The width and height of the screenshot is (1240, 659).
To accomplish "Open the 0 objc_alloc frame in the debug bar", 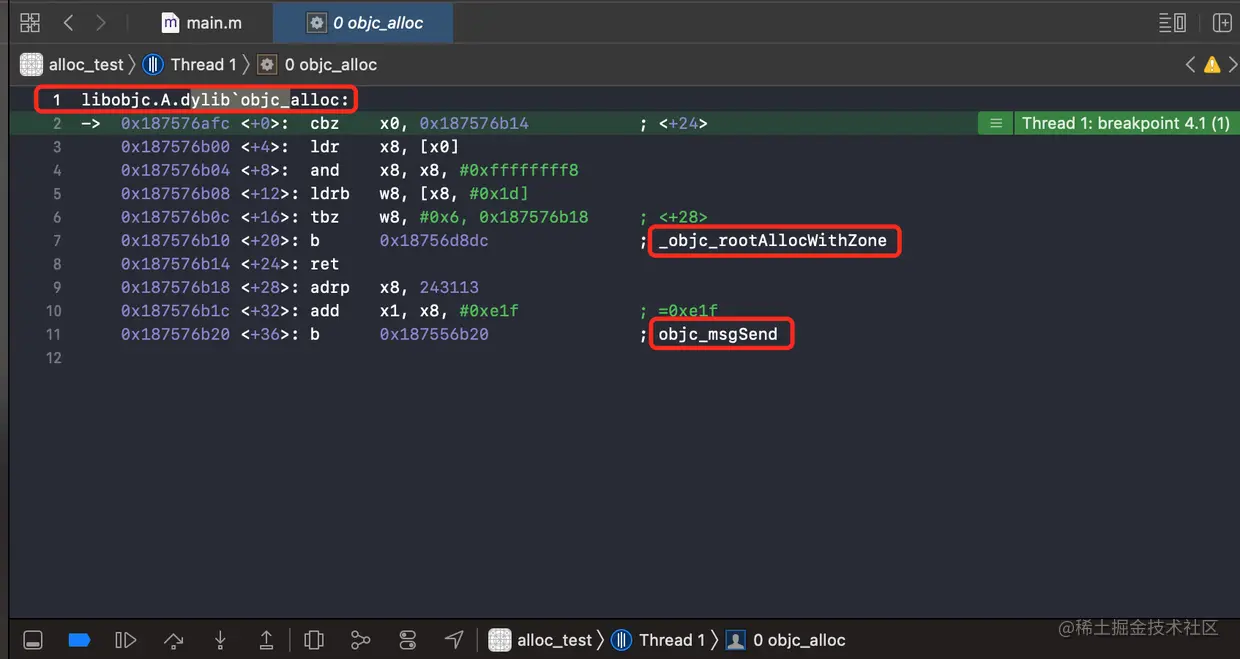I will click(786, 640).
